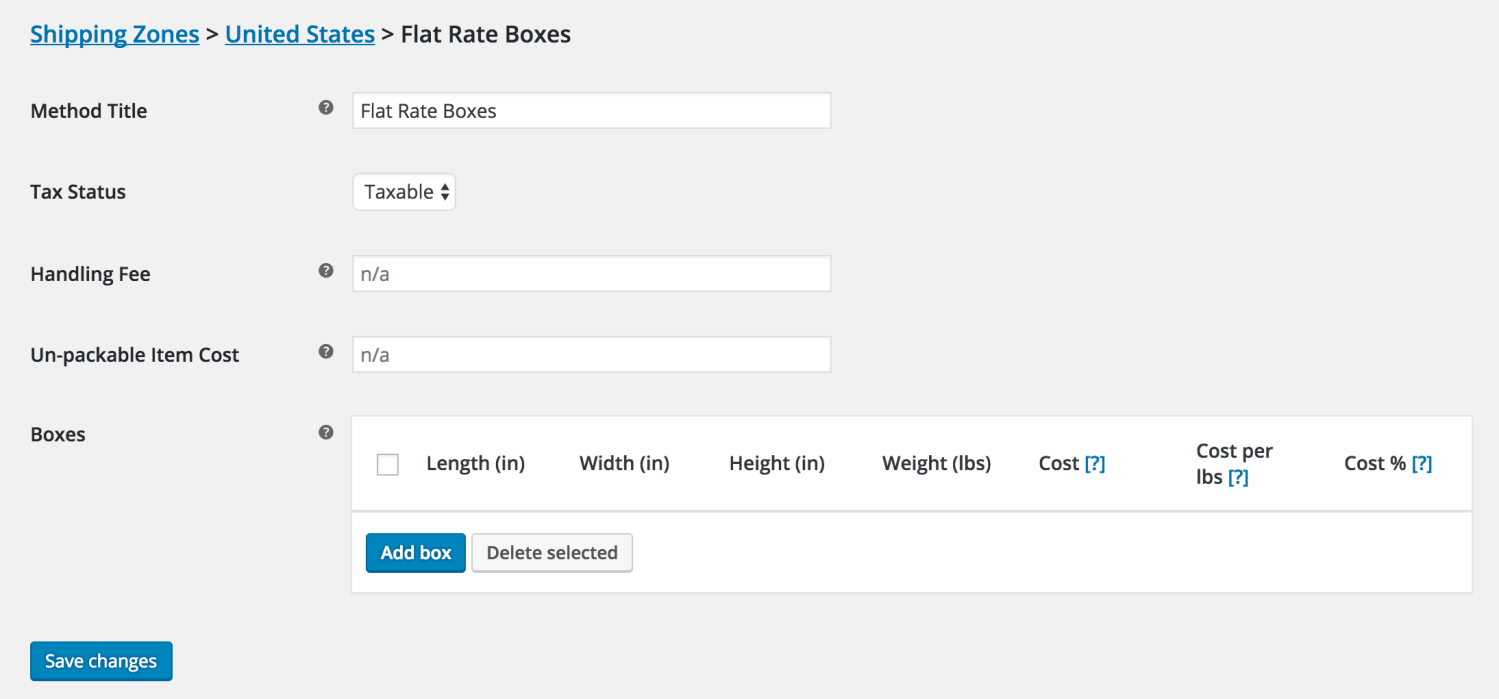Click inside the Handling Fee field
1499x699 pixels.
(x=590, y=272)
